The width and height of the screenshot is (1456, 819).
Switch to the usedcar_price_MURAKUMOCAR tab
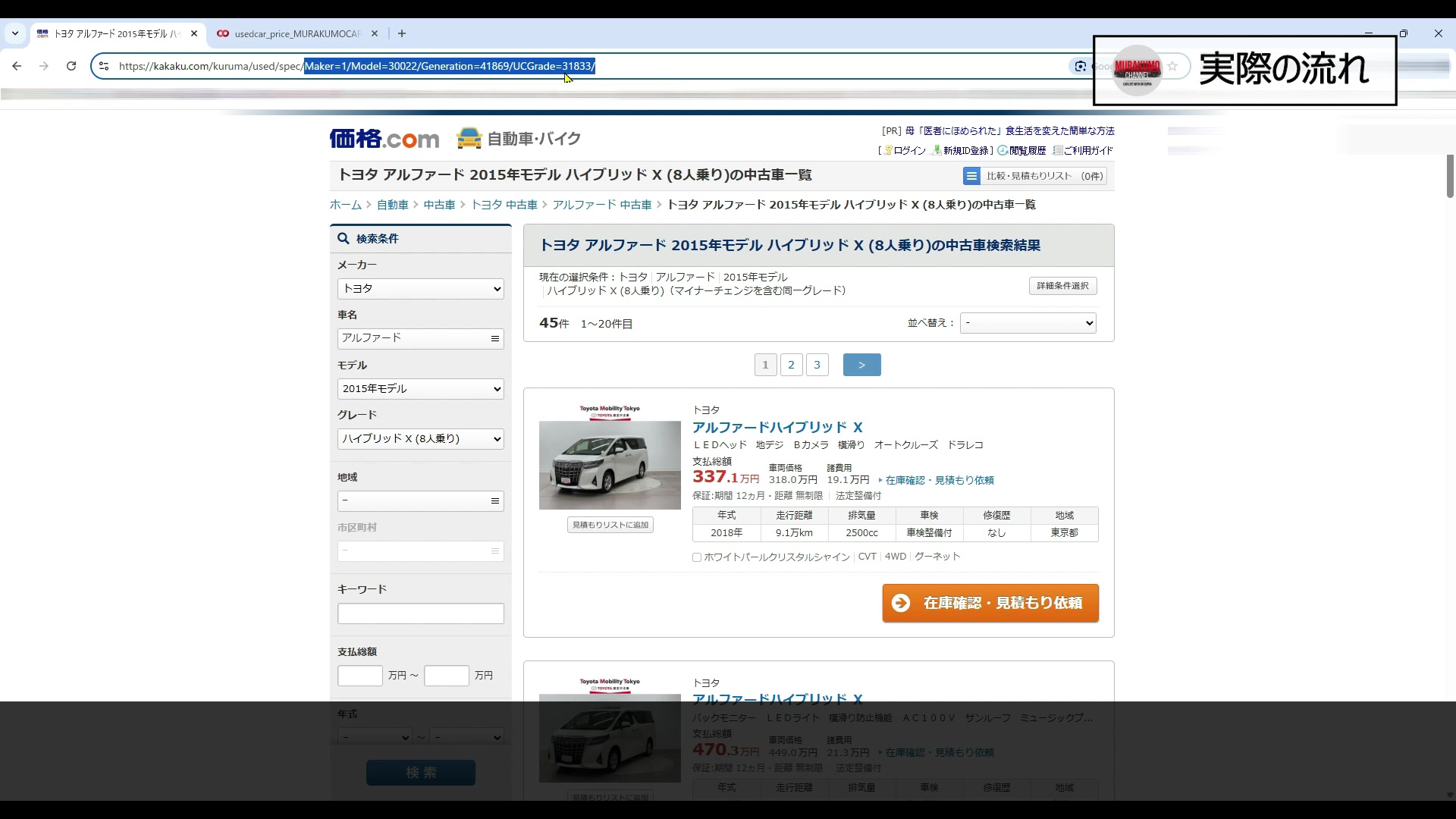pyautogui.click(x=296, y=33)
